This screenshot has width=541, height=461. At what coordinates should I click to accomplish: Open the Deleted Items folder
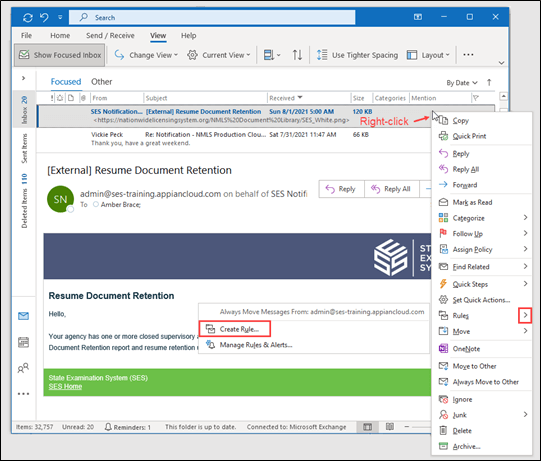24,201
